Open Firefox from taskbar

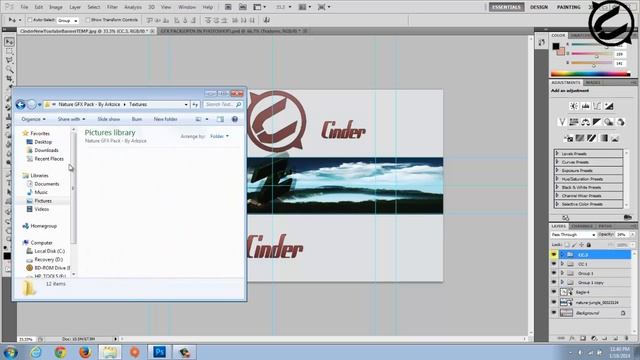coord(85,352)
